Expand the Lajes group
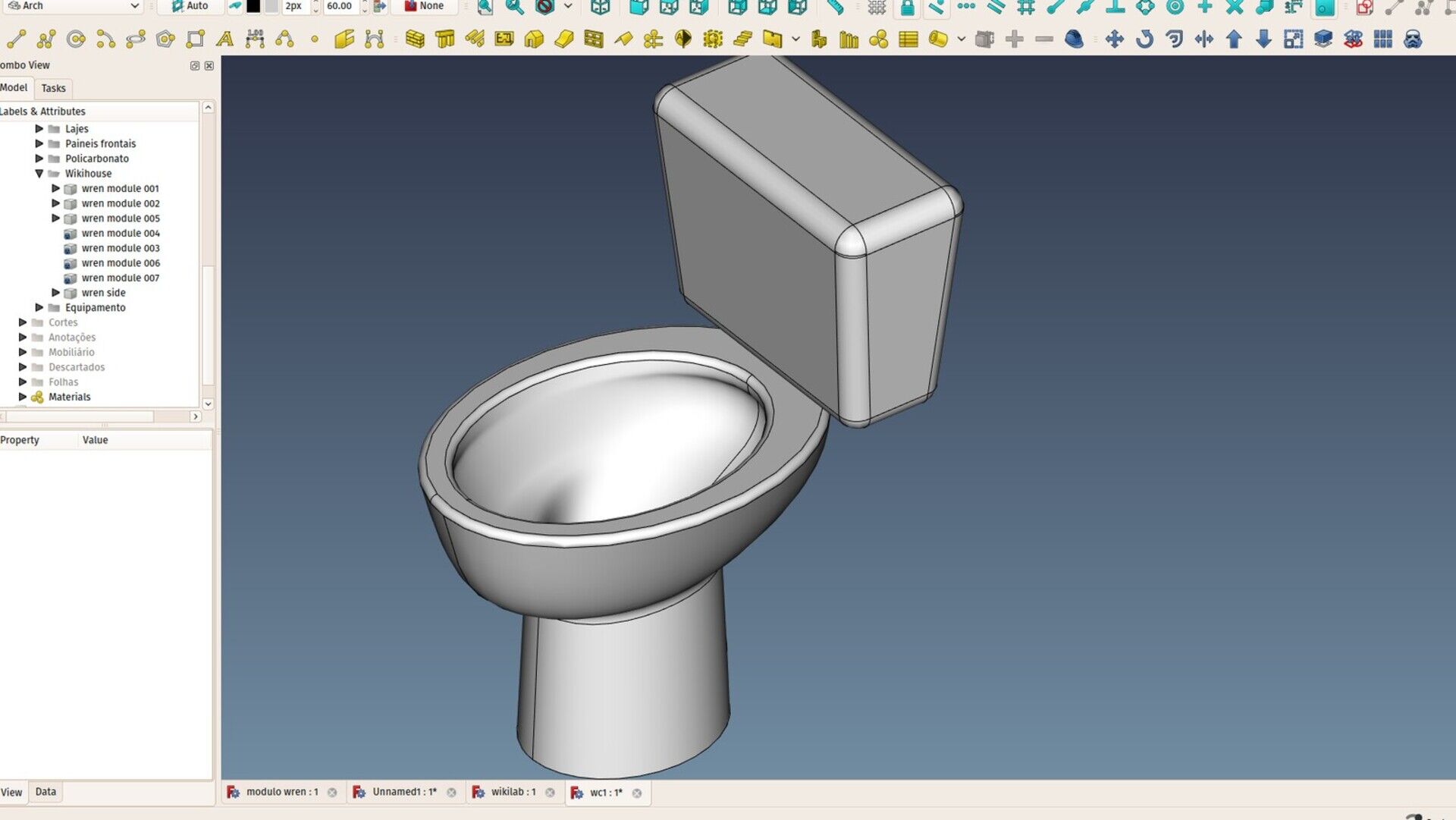1456x820 pixels. point(39,129)
